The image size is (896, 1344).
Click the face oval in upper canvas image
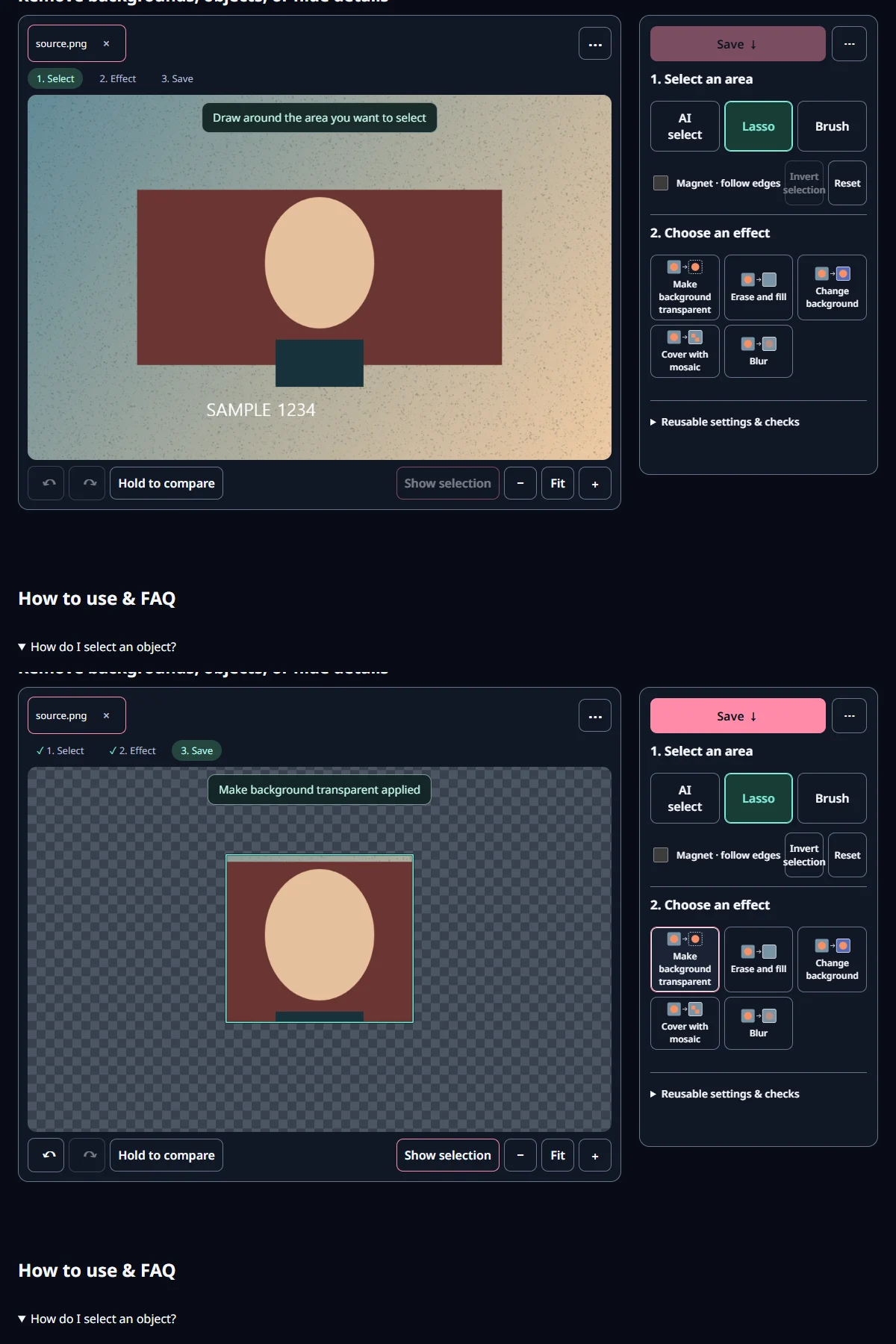320,263
